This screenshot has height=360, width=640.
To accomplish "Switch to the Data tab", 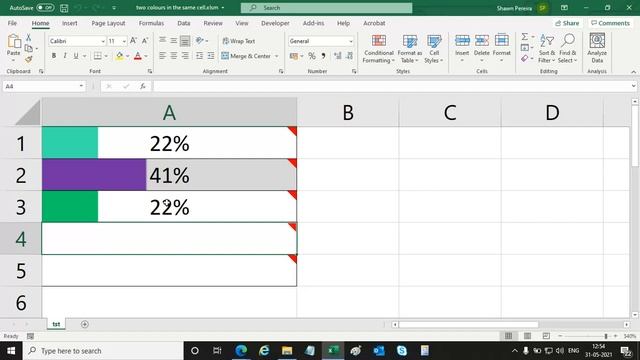I will pos(184,23).
